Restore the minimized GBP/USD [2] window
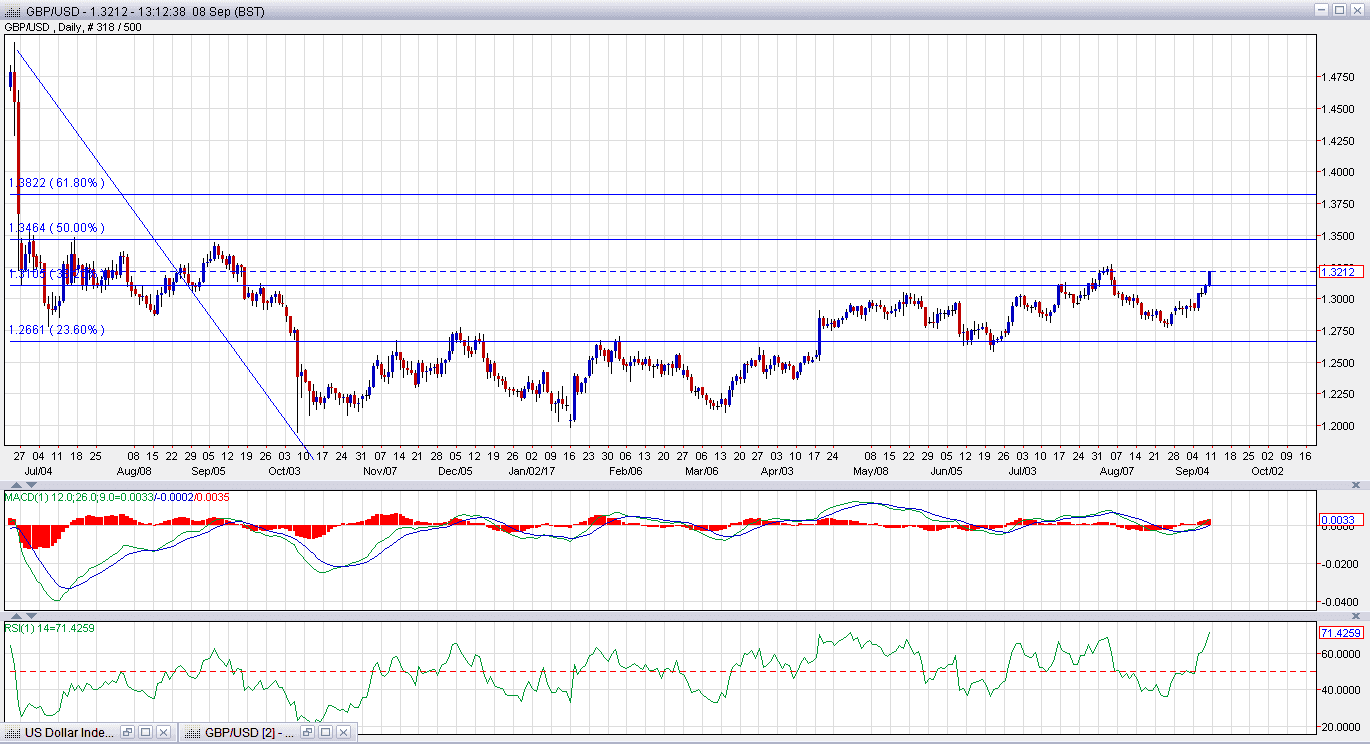1370x744 pixels. click(307, 733)
